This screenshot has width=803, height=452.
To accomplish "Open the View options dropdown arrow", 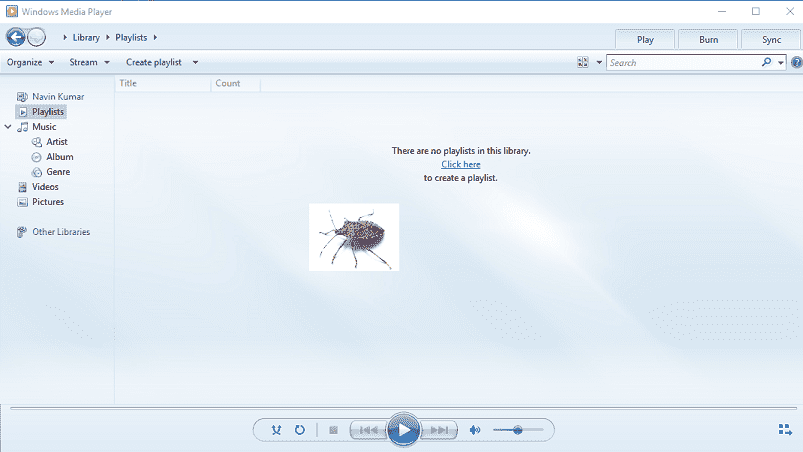I will click(x=599, y=62).
